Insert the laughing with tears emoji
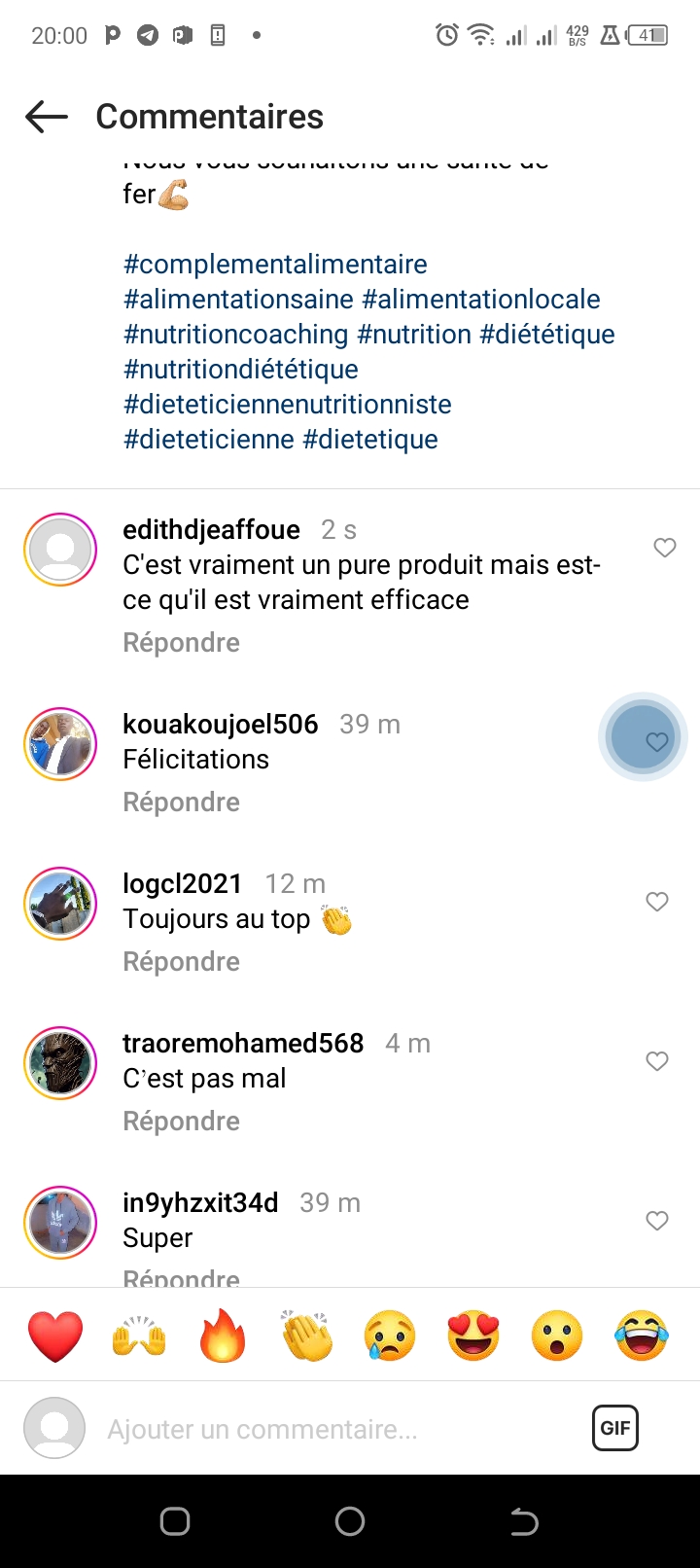 pyautogui.click(x=642, y=1335)
